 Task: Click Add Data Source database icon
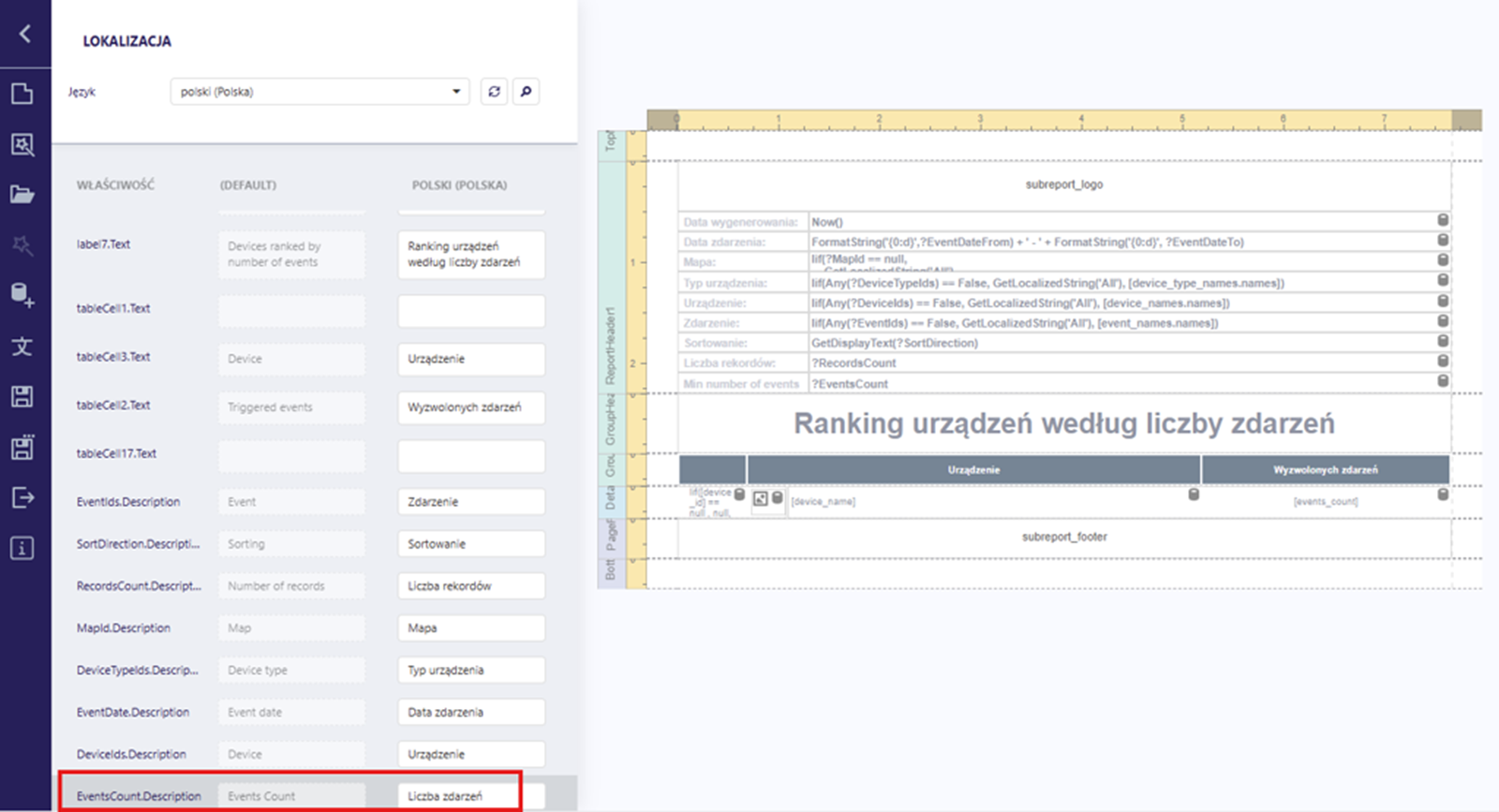(x=22, y=295)
